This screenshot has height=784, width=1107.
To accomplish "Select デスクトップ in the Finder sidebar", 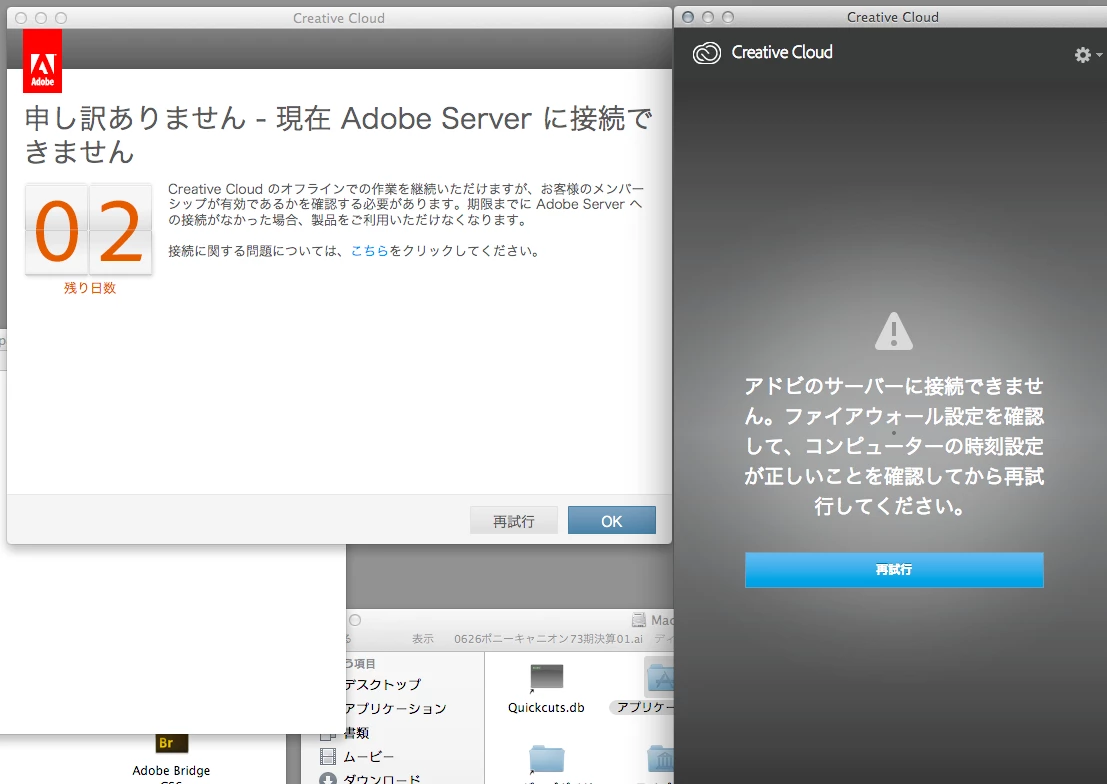I will [x=383, y=684].
